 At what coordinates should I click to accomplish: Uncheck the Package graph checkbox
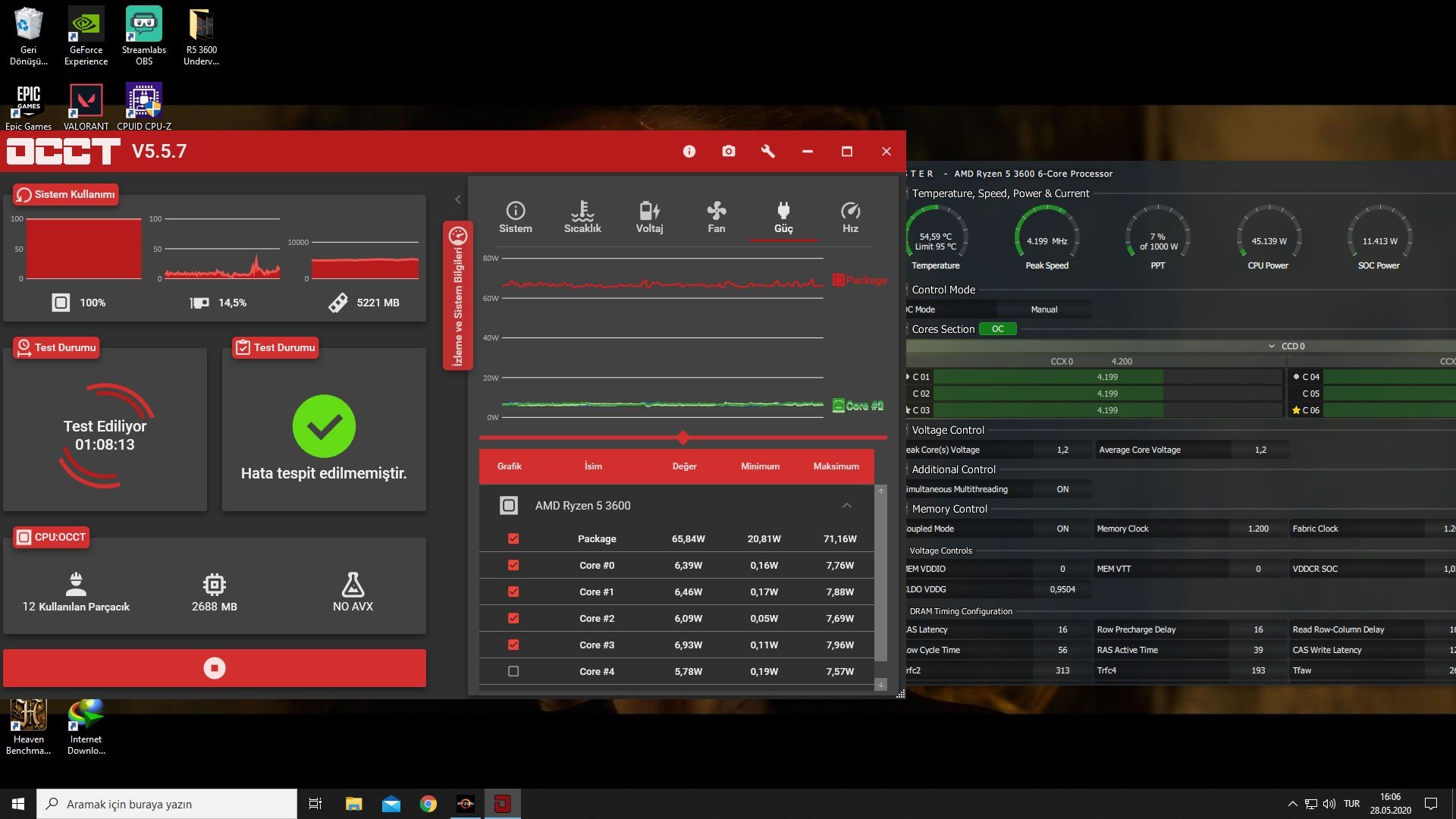[513, 538]
